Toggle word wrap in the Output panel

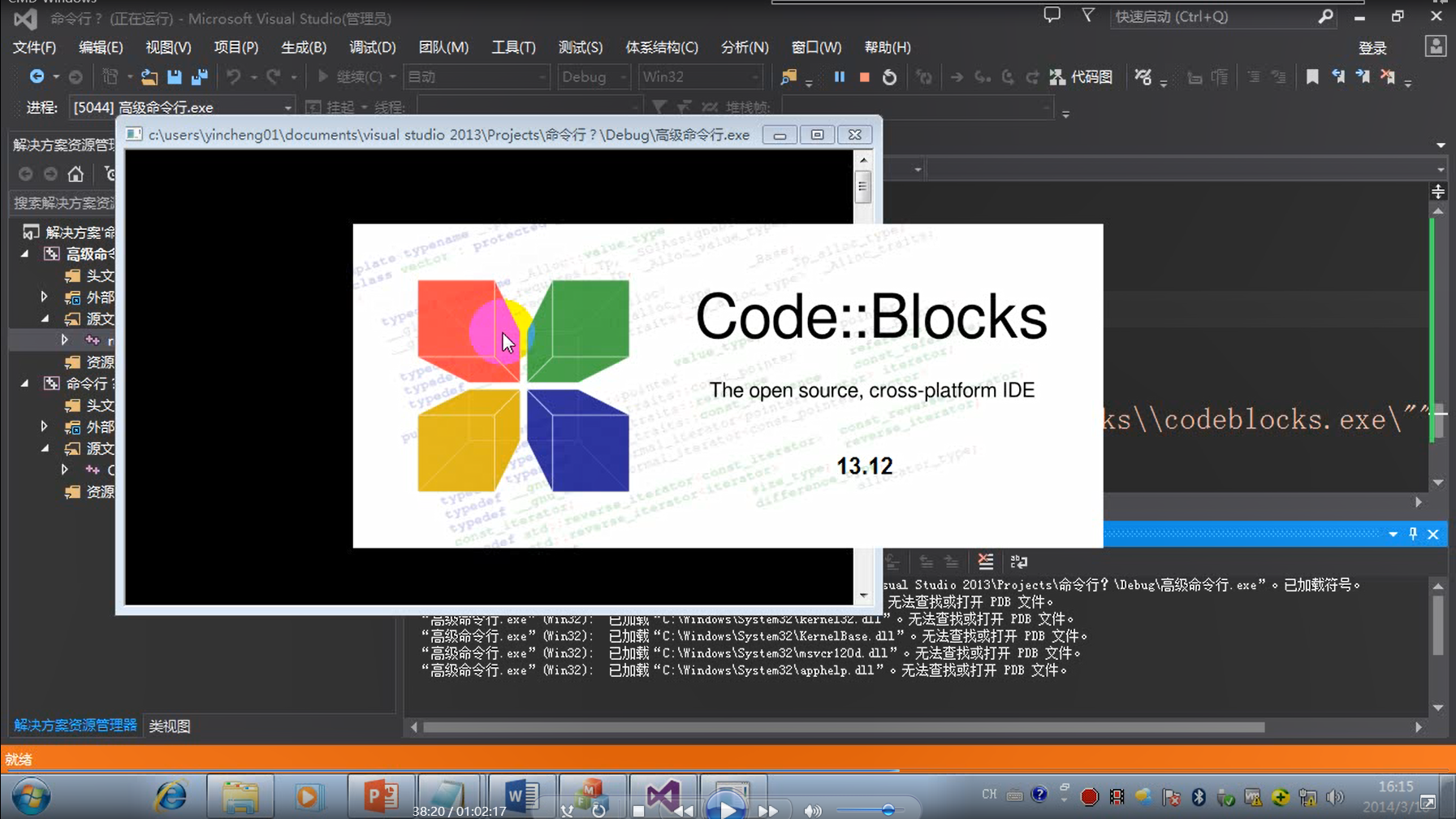1019,561
